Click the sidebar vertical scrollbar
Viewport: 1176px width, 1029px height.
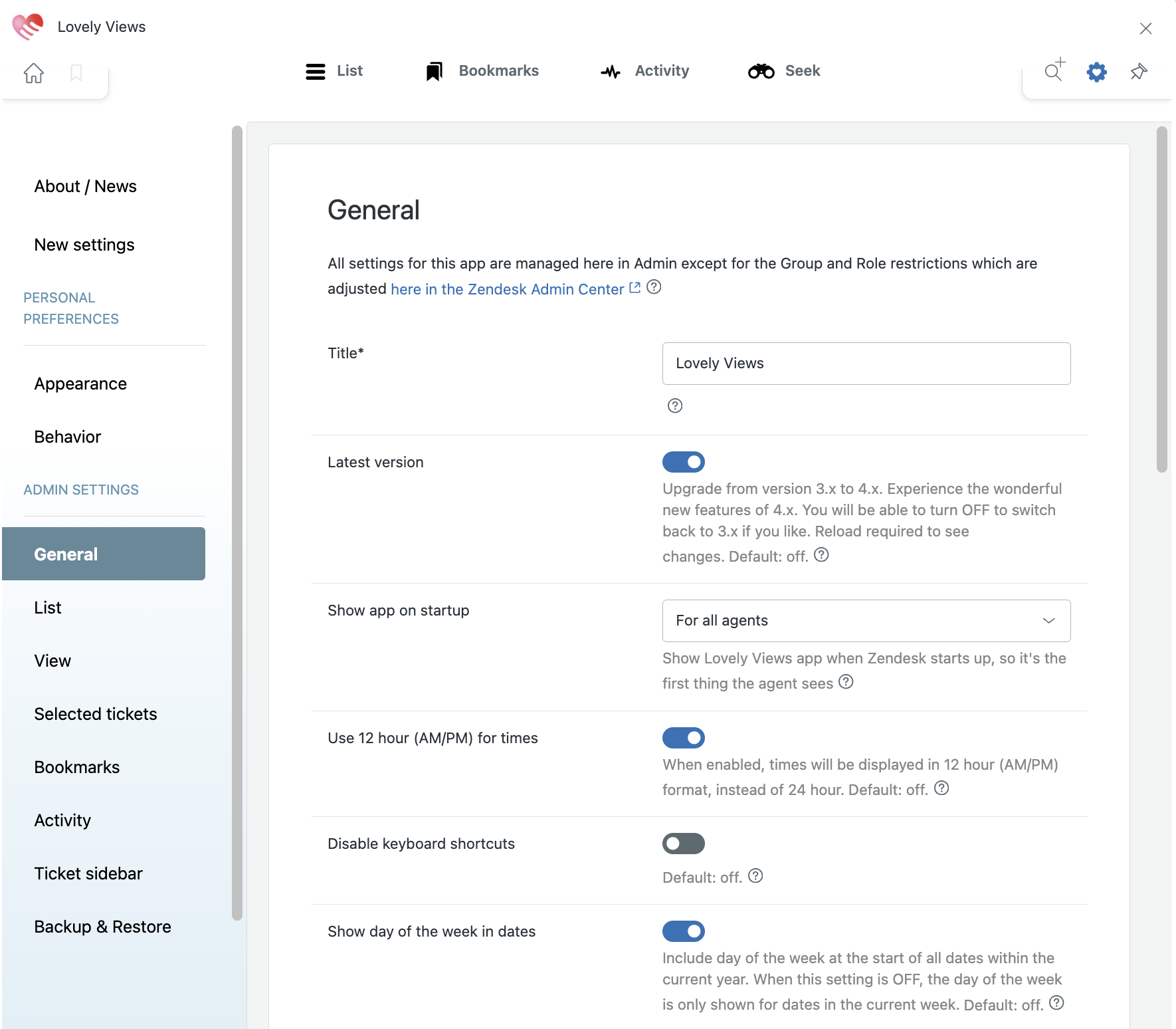pyautogui.click(x=237, y=522)
